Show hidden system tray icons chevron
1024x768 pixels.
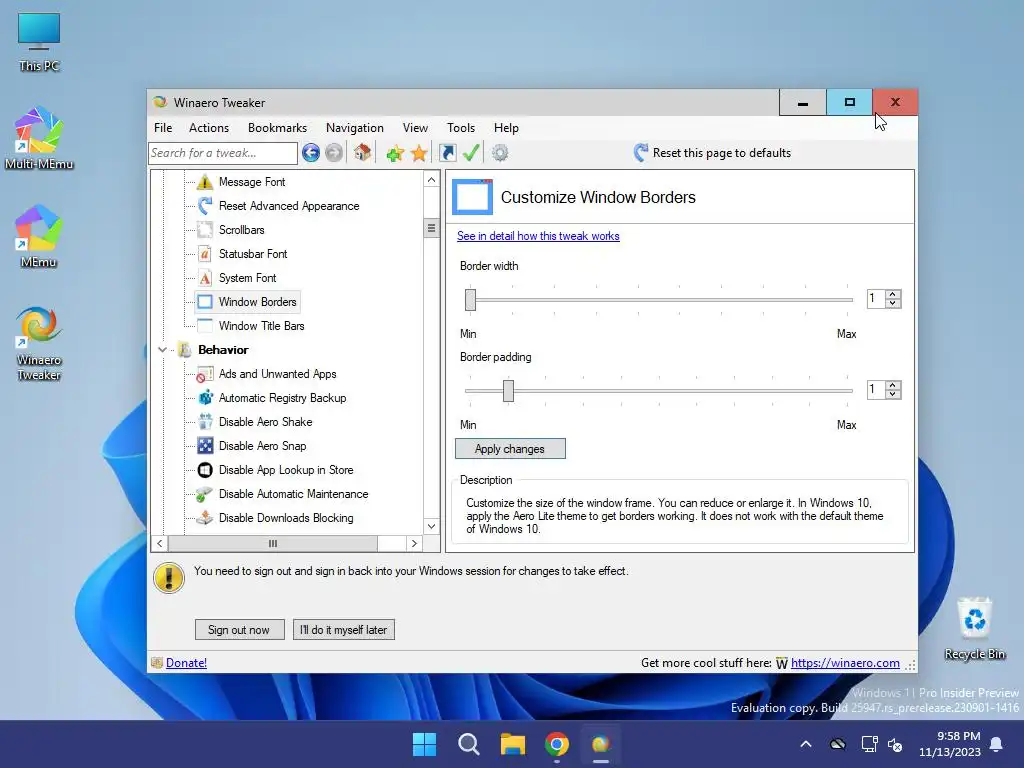[806, 744]
